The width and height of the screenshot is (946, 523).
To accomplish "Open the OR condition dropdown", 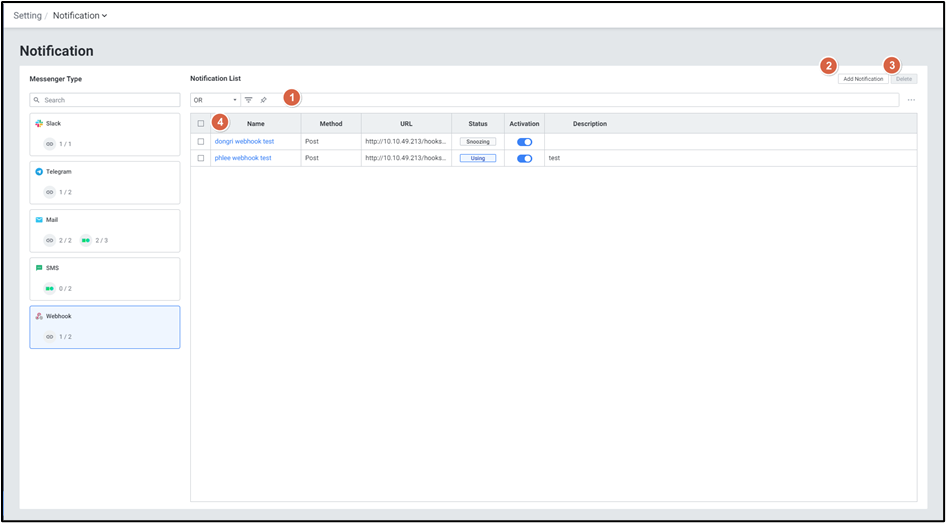I will click(x=215, y=100).
